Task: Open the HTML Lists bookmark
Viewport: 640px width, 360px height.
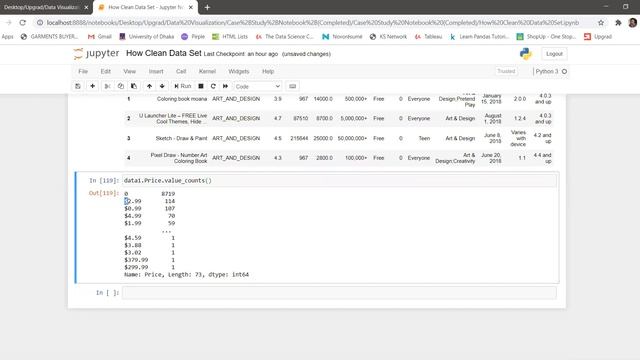Action: tap(230, 37)
